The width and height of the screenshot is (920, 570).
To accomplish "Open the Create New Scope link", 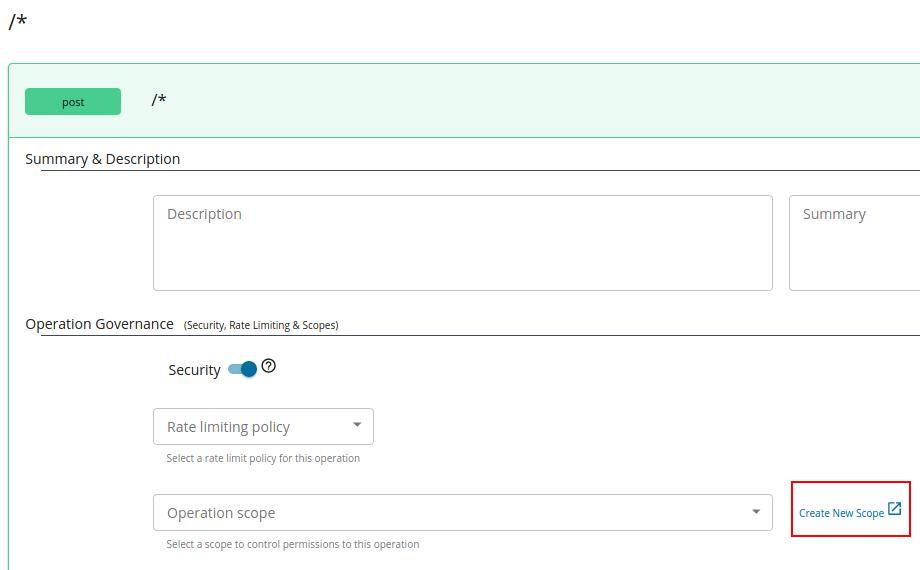I will tap(841, 513).
